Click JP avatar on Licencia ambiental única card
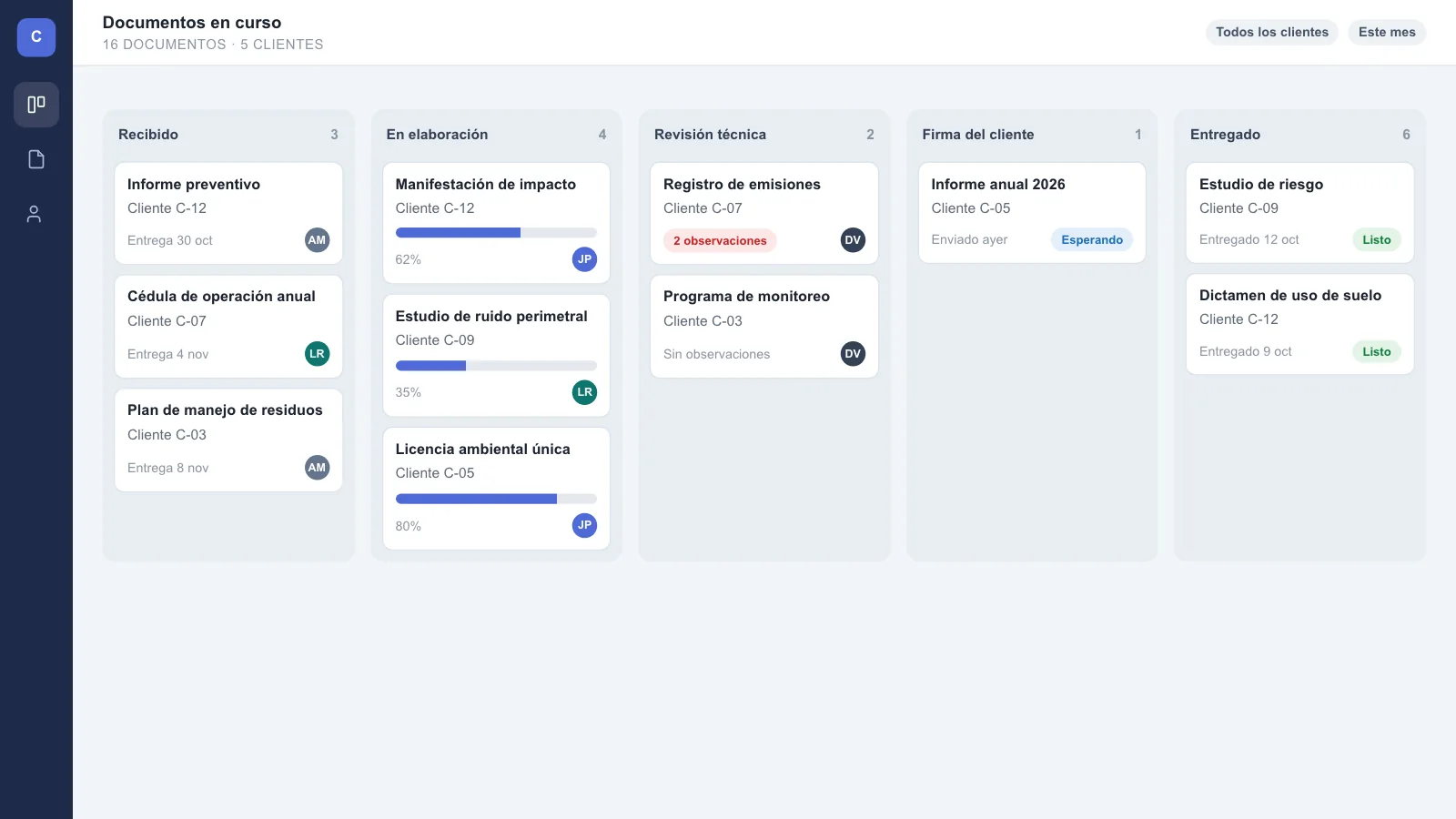The width and height of the screenshot is (1456, 819). pyautogui.click(x=584, y=525)
